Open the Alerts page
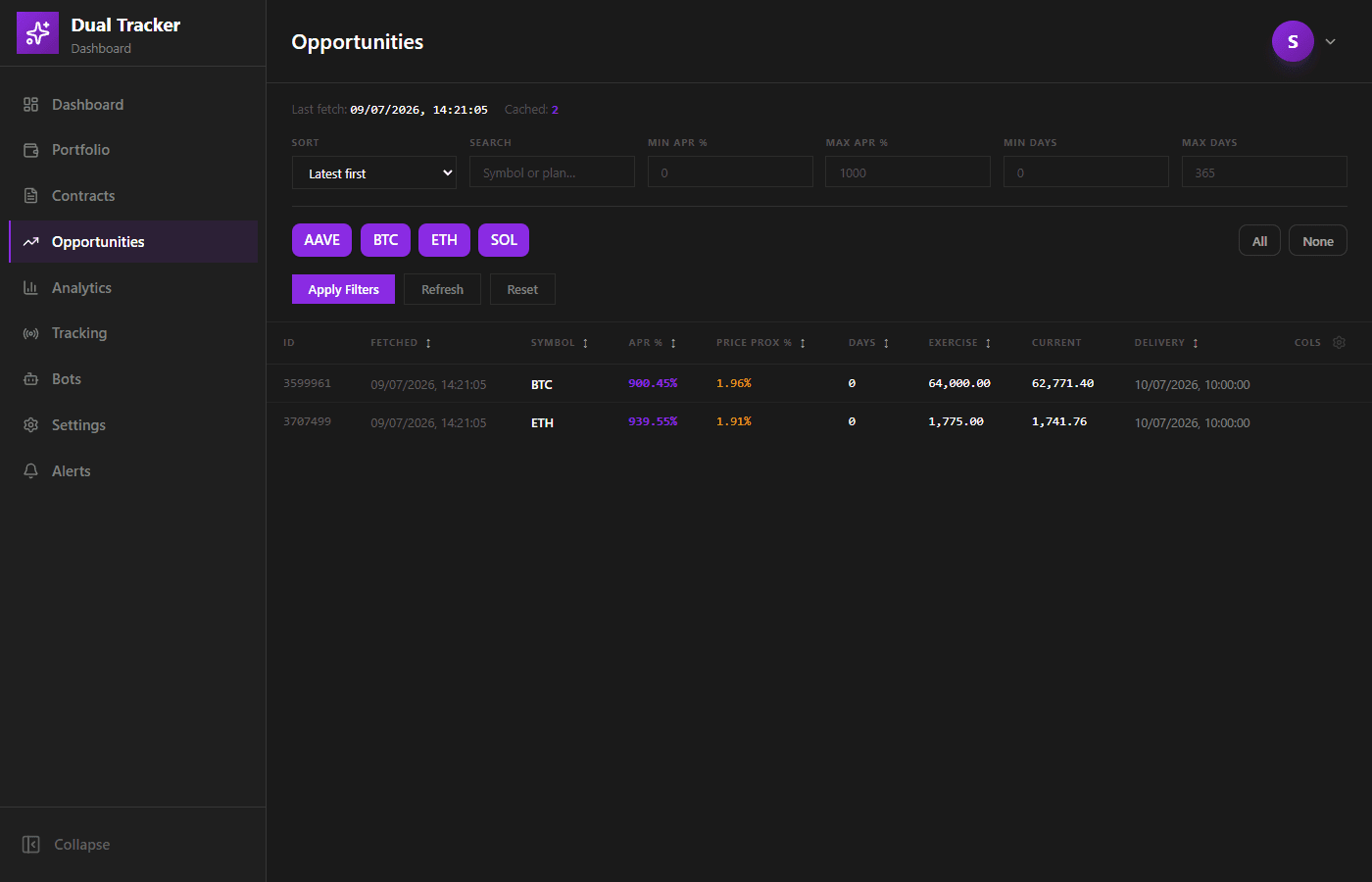This screenshot has height=882, width=1372. pyautogui.click(x=133, y=471)
